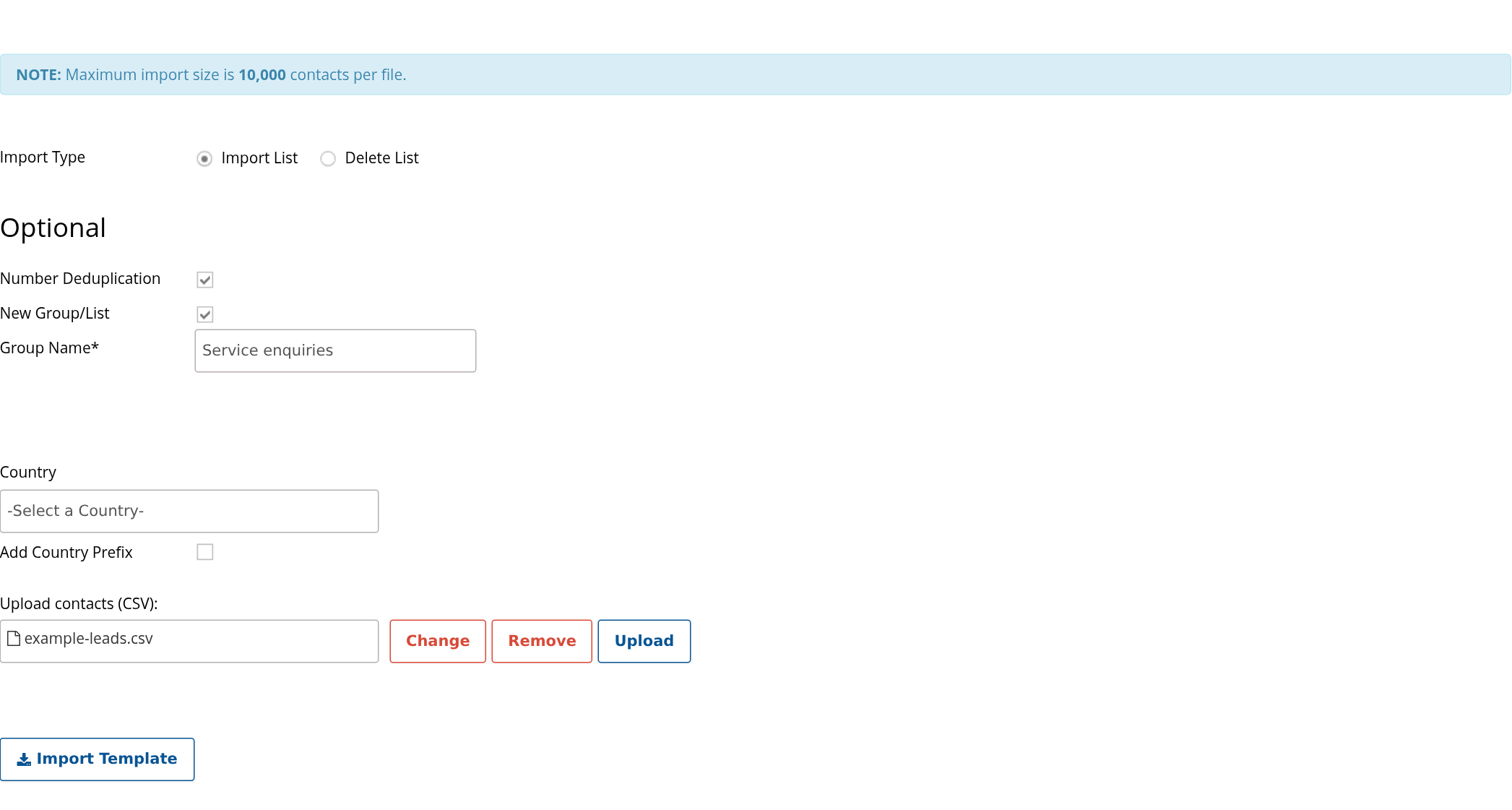Click the maximum import size note
The image size is (1512, 810).
pyautogui.click(x=756, y=74)
